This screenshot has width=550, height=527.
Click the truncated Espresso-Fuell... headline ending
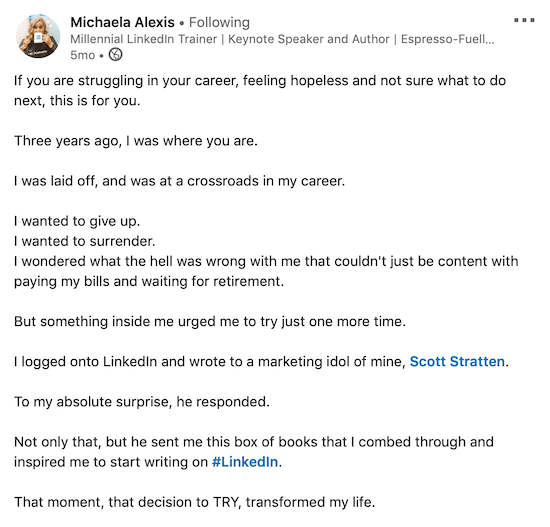(x=447, y=39)
